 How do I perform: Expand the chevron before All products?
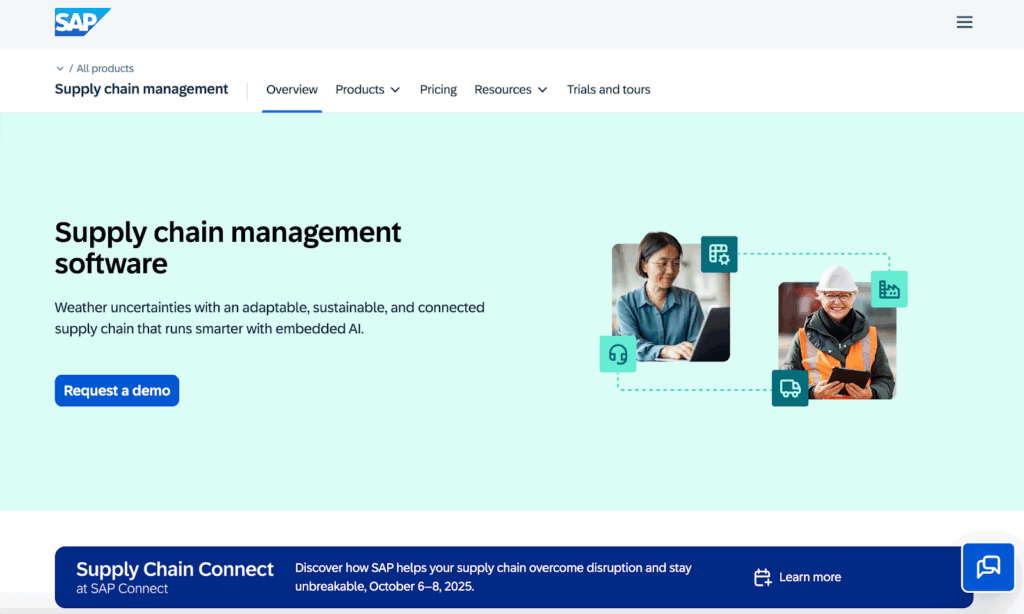tap(60, 69)
